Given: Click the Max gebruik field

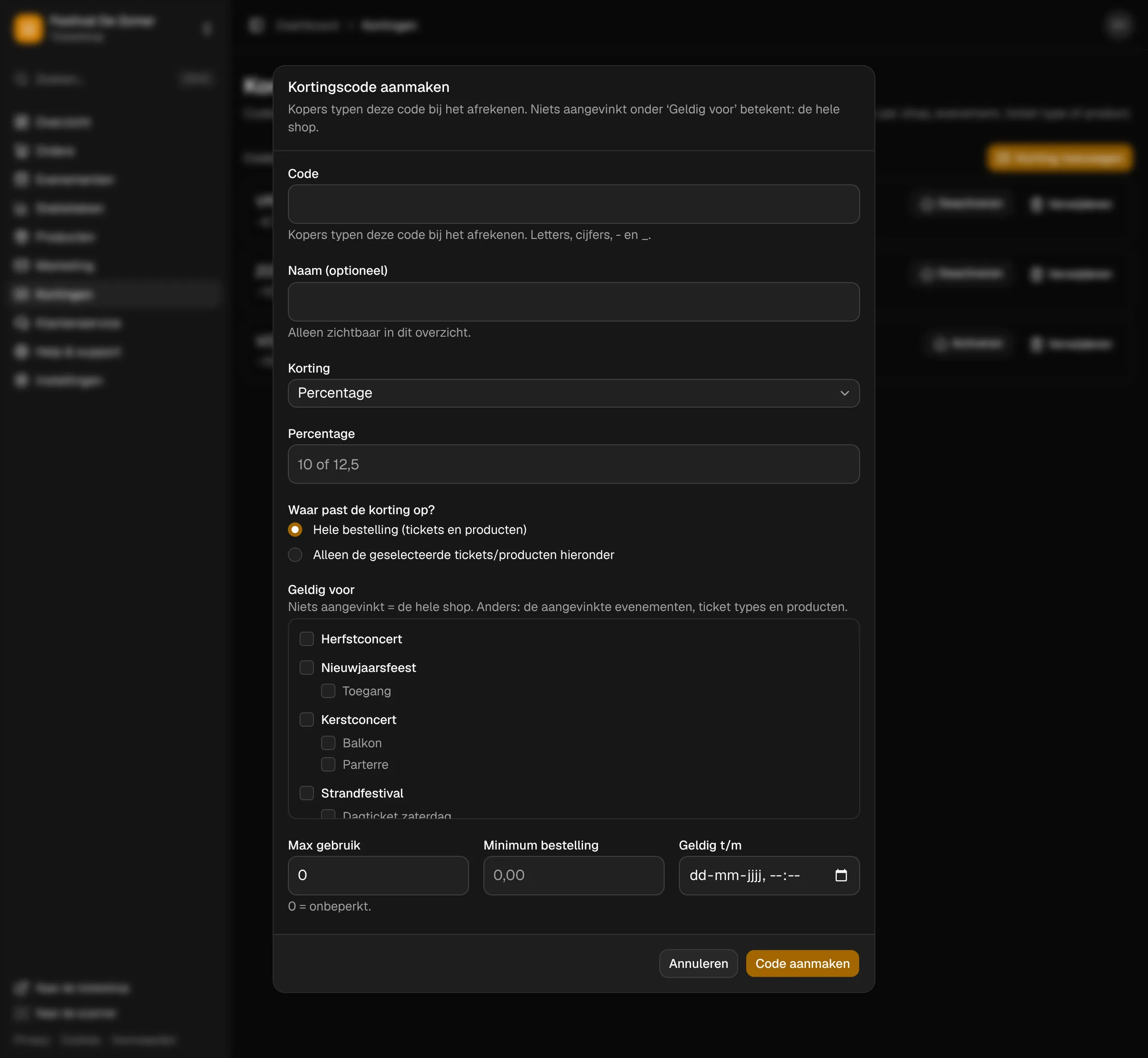Looking at the screenshot, I should [x=378, y=876].
